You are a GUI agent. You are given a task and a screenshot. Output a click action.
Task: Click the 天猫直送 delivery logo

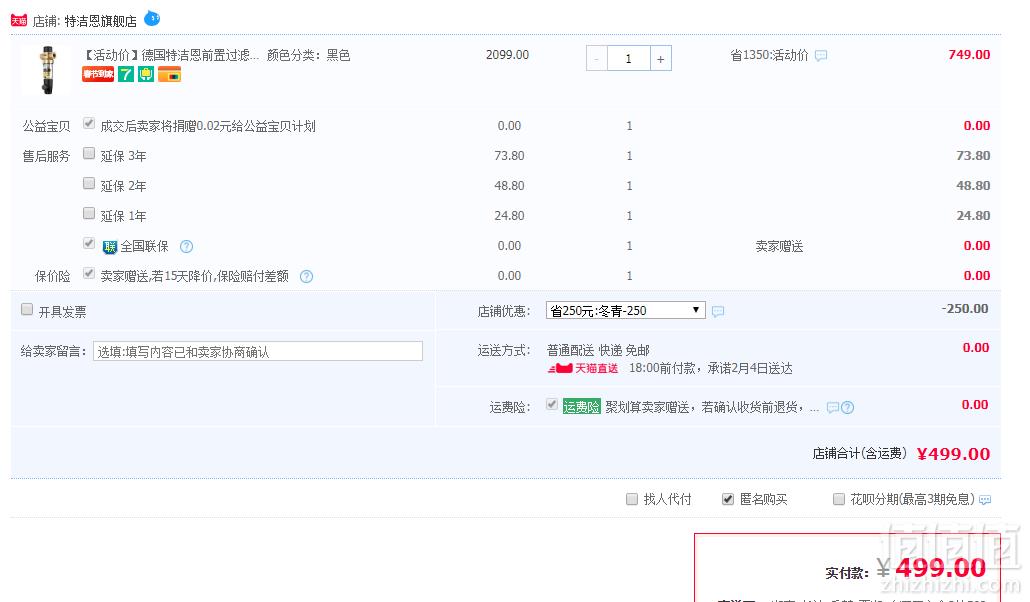583,368
